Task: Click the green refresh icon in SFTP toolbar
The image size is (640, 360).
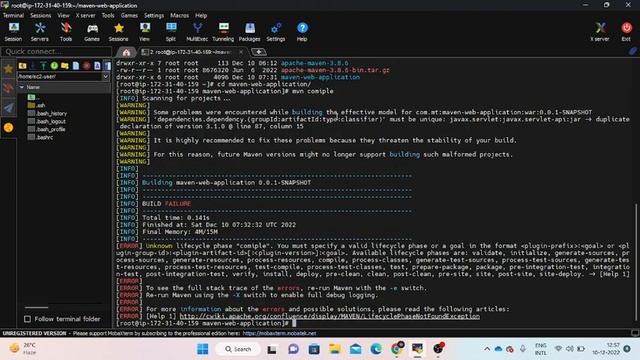Action: 54,65
